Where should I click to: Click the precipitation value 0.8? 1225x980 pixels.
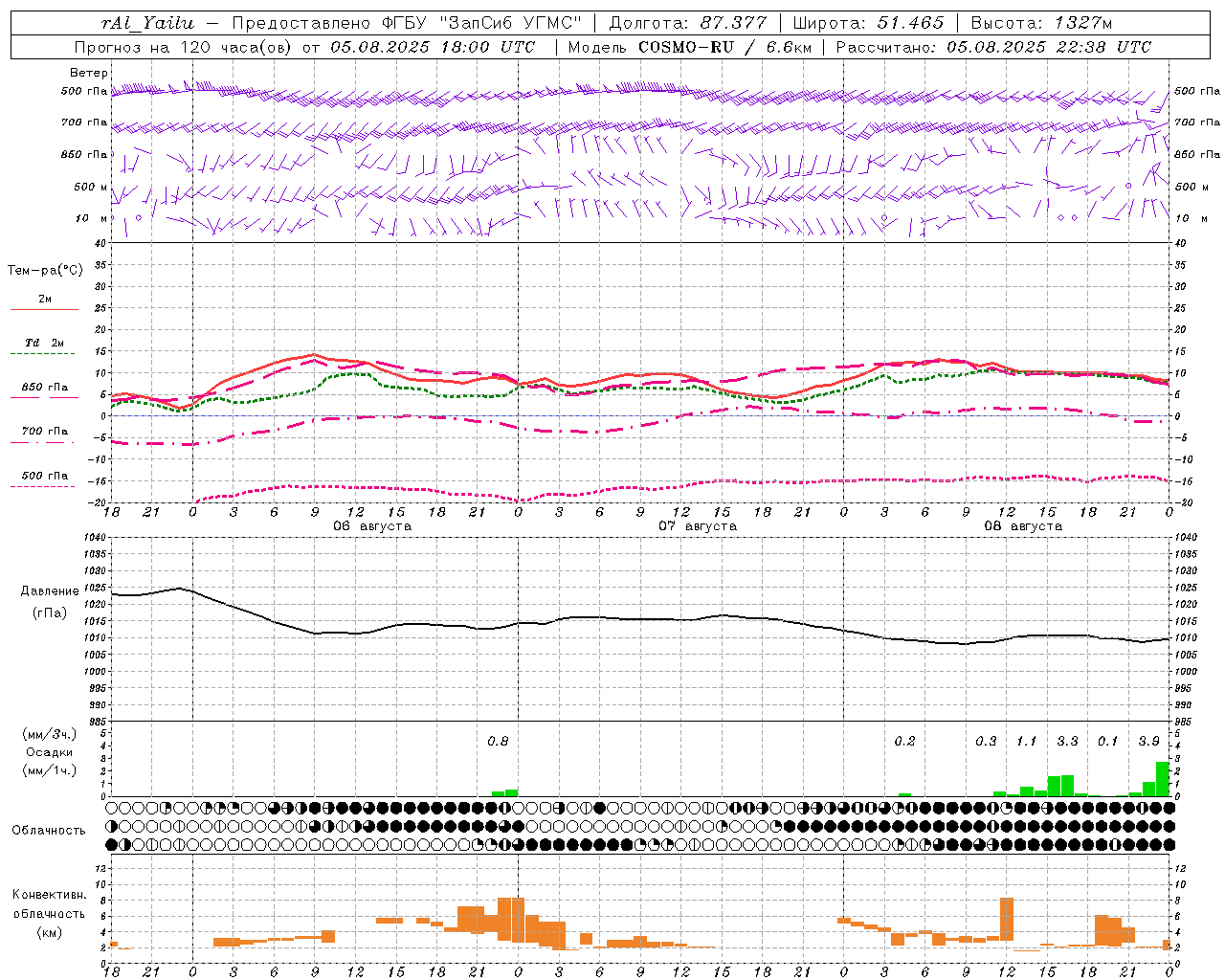tap(498, 741)
